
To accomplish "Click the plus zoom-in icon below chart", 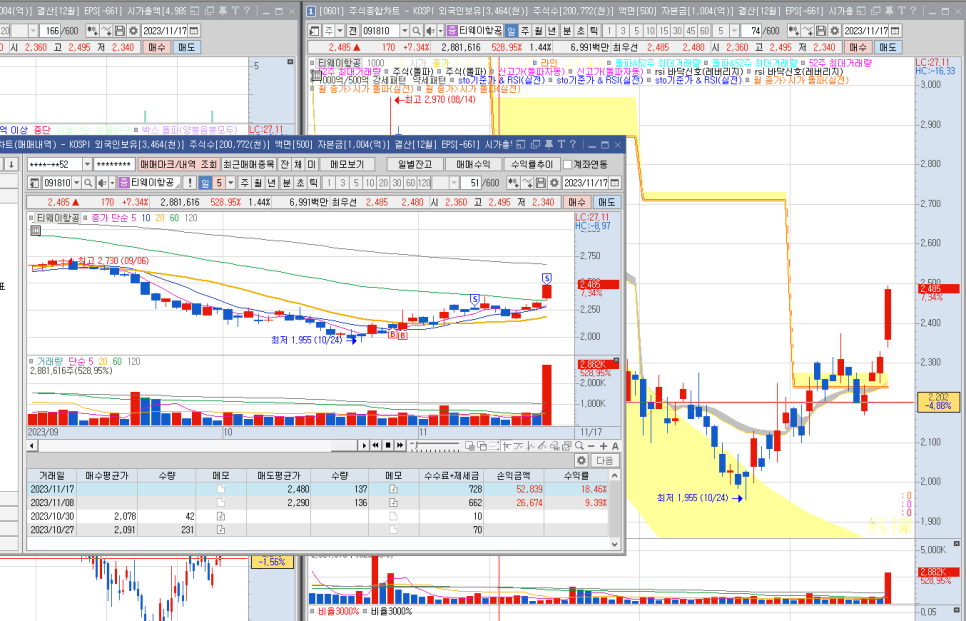I will pos(603,445).
